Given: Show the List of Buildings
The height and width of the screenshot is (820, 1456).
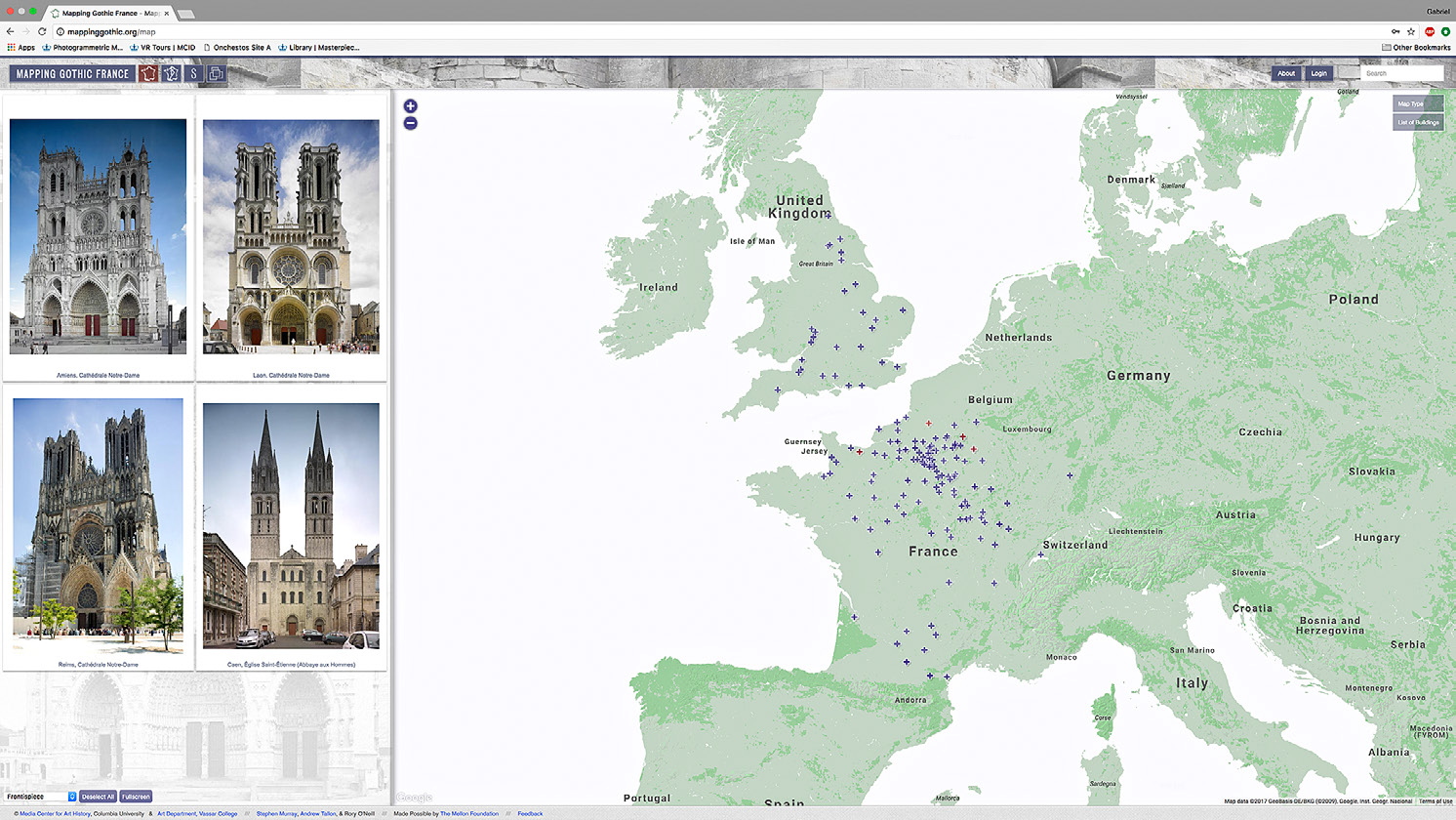Looking at the screenshot, I should coord(1418,122).
